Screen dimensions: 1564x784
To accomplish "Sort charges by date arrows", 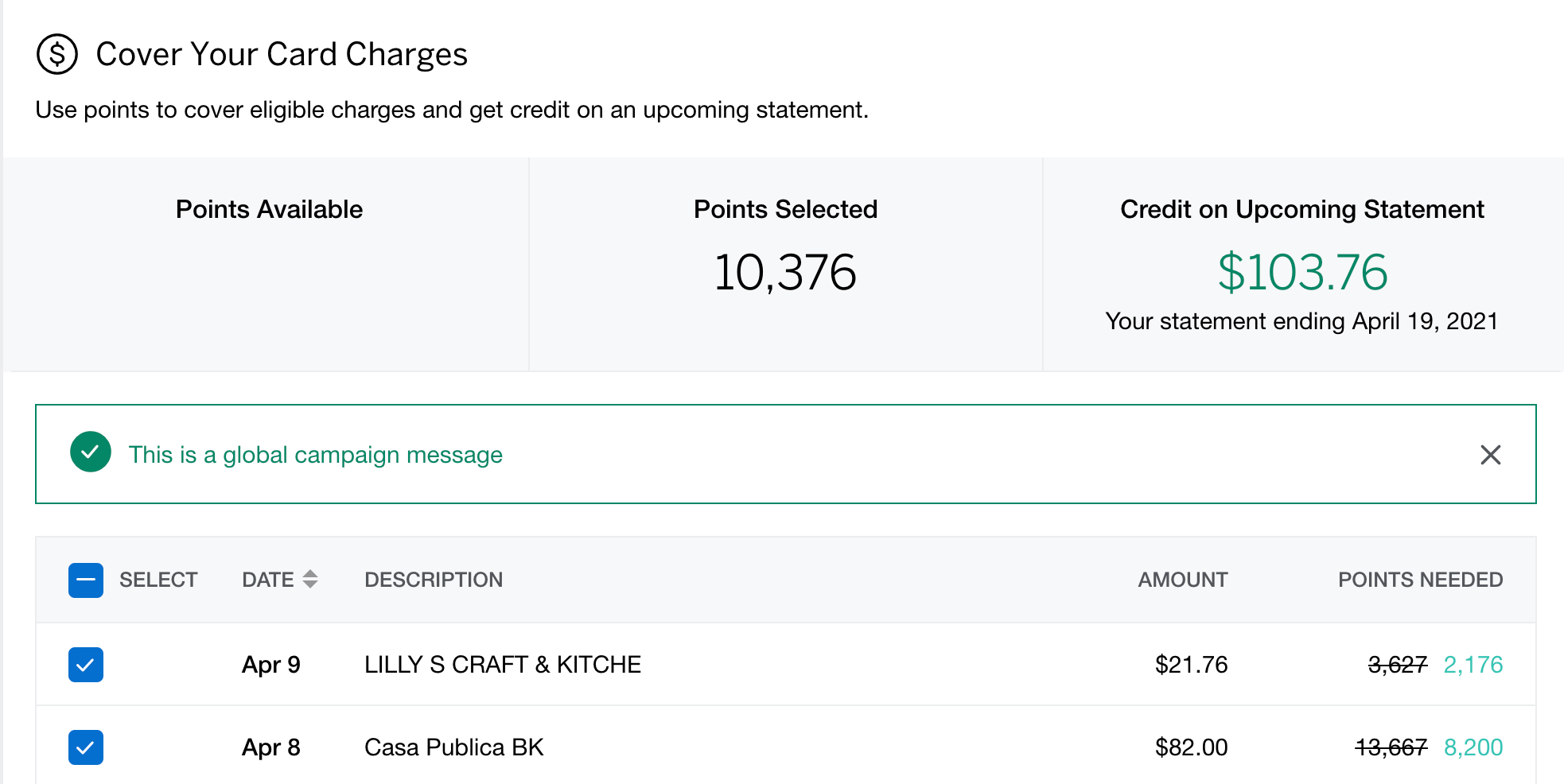I will 310,580.
